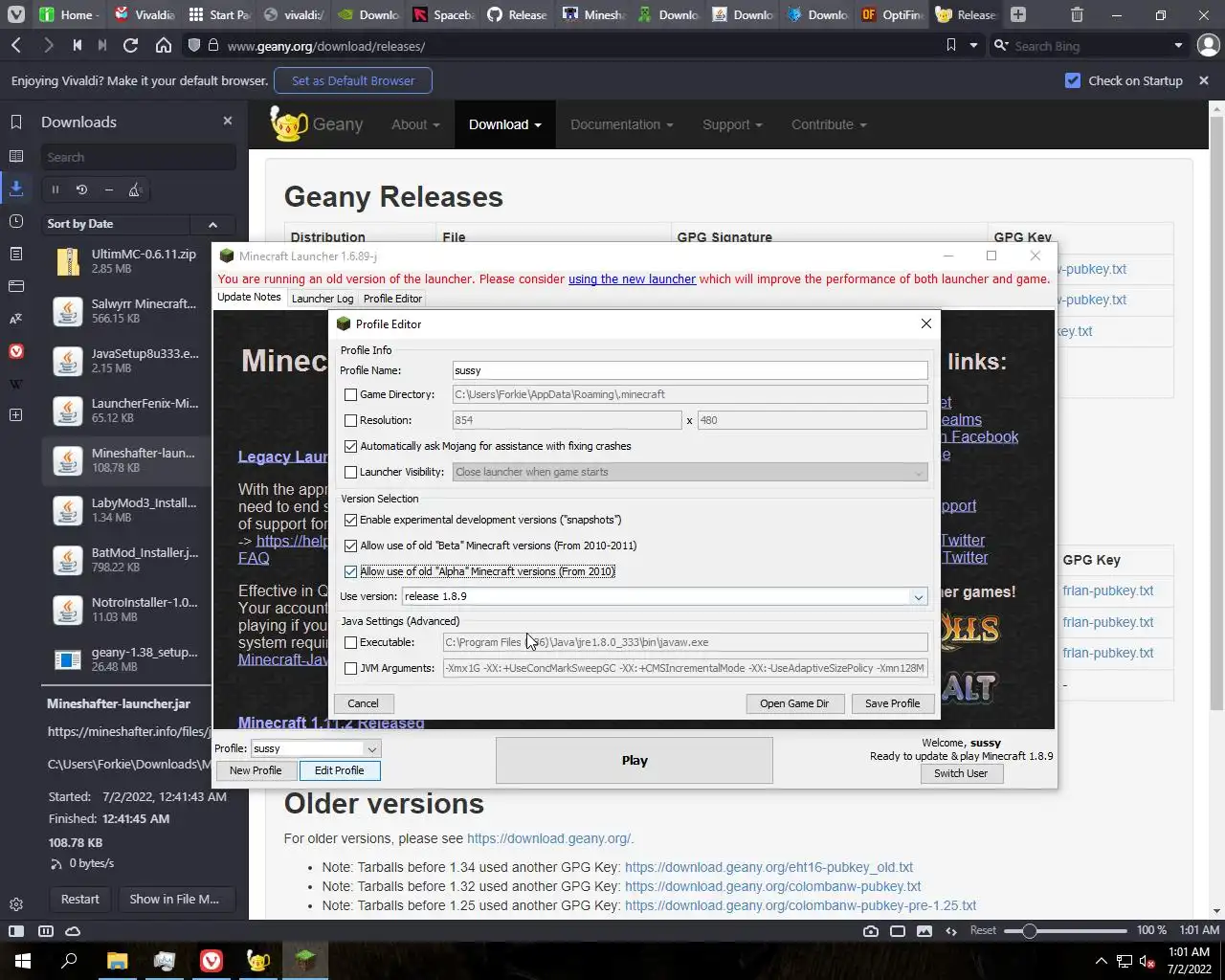The width and height of the screenshot is (1225, 980).
Task: Open search engine dropdown next to Search Bing
Action: [1178, 45]
